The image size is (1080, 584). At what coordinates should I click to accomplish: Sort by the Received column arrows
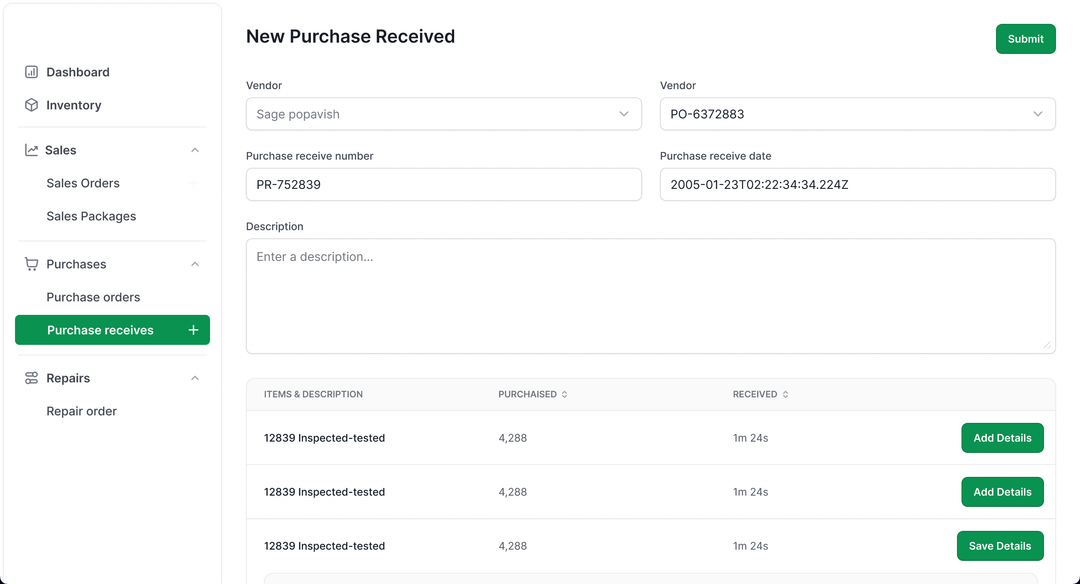tap(785, 394)
